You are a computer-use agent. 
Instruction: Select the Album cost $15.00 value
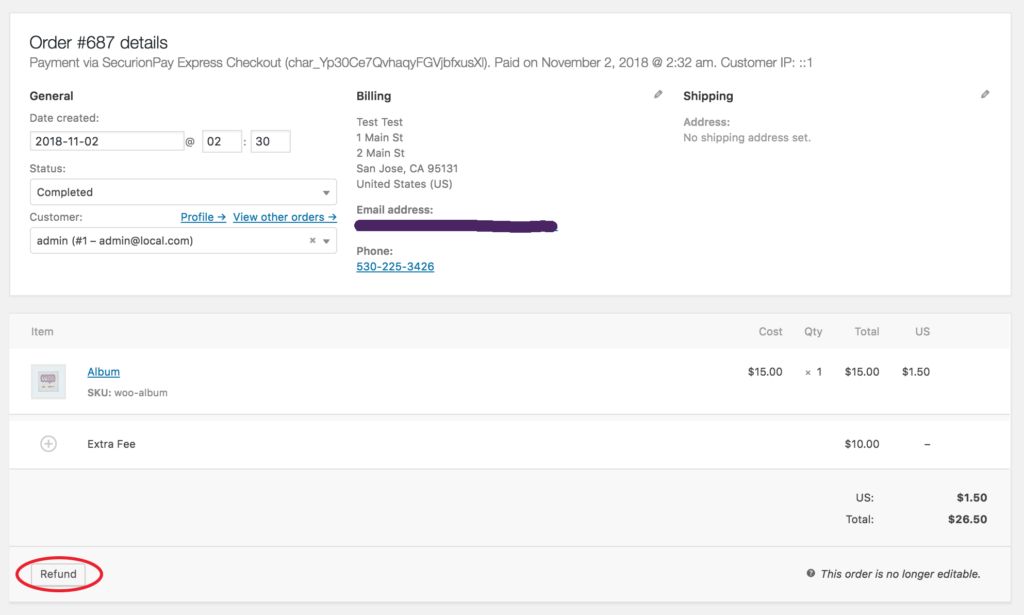click(765, 371)
